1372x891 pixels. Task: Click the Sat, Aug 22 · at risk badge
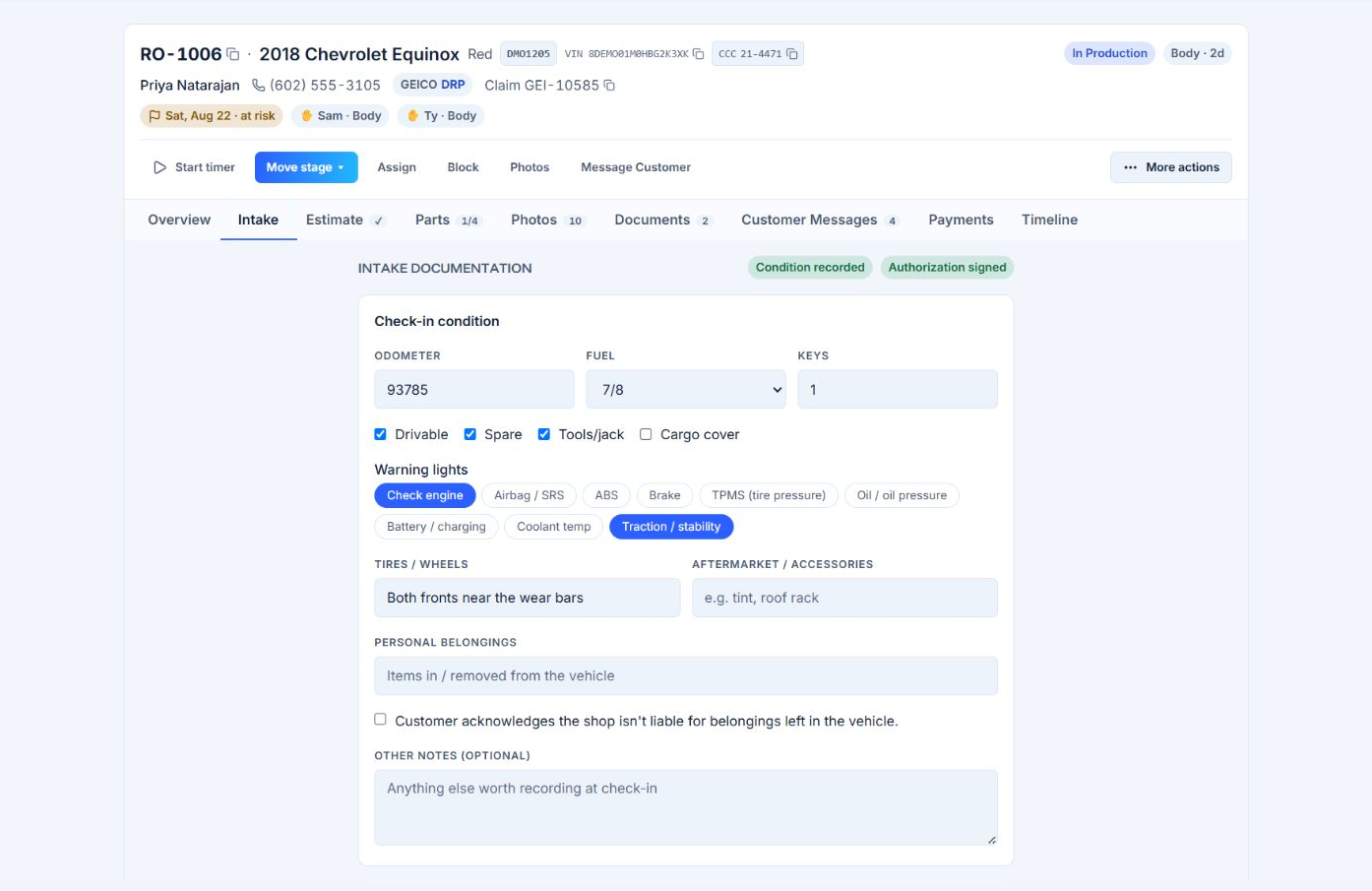pyautogui.click(x=212, y=116)
